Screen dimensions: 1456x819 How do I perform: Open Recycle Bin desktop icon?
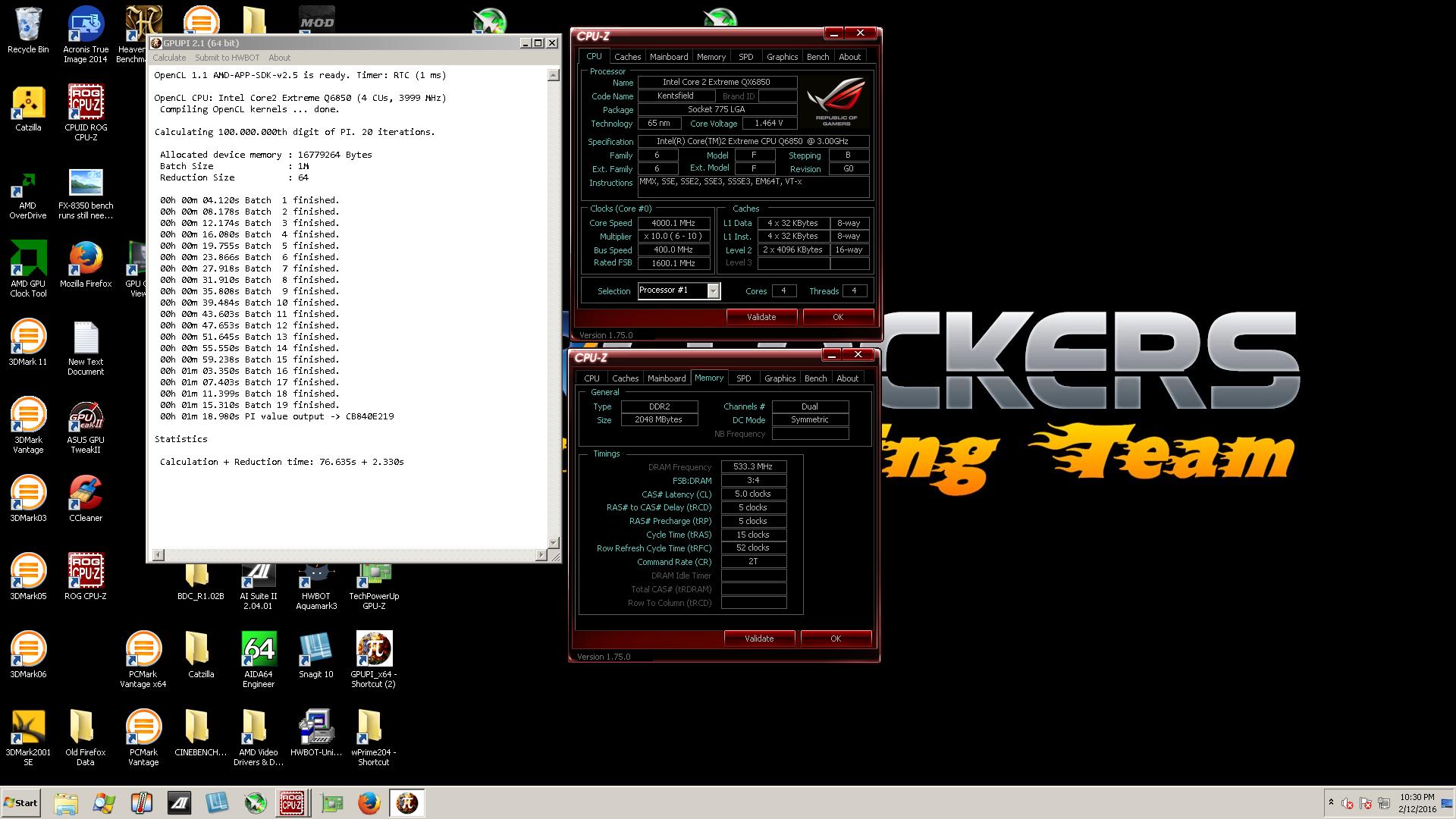point(28,30)
